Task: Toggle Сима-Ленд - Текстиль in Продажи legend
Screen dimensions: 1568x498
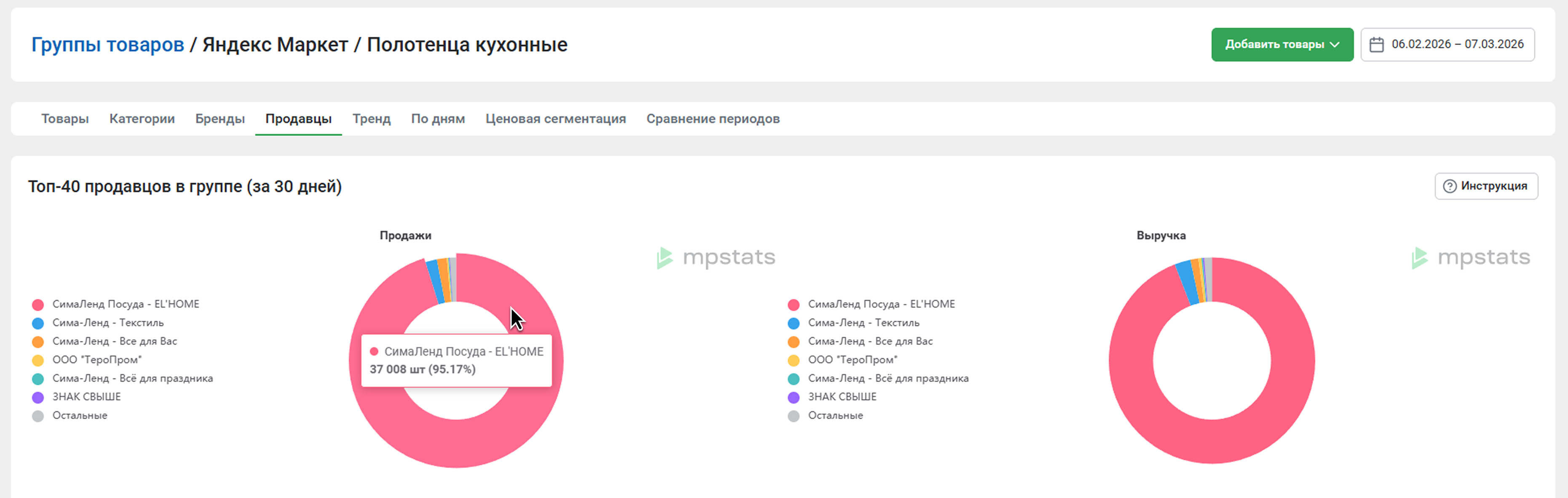Action: pyautogui.click(x=107, y=323)
